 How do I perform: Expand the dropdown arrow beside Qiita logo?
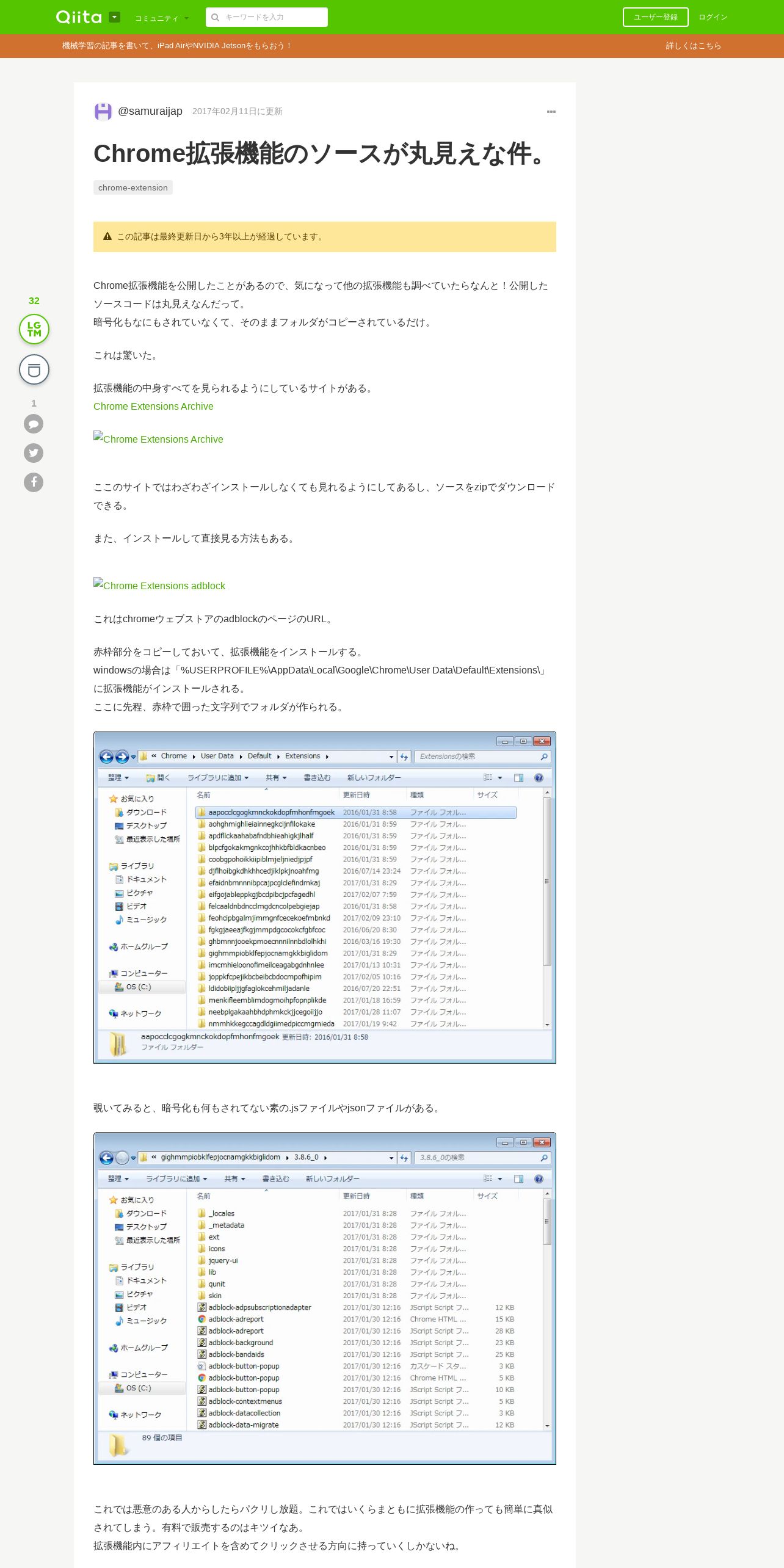[114, 17]
